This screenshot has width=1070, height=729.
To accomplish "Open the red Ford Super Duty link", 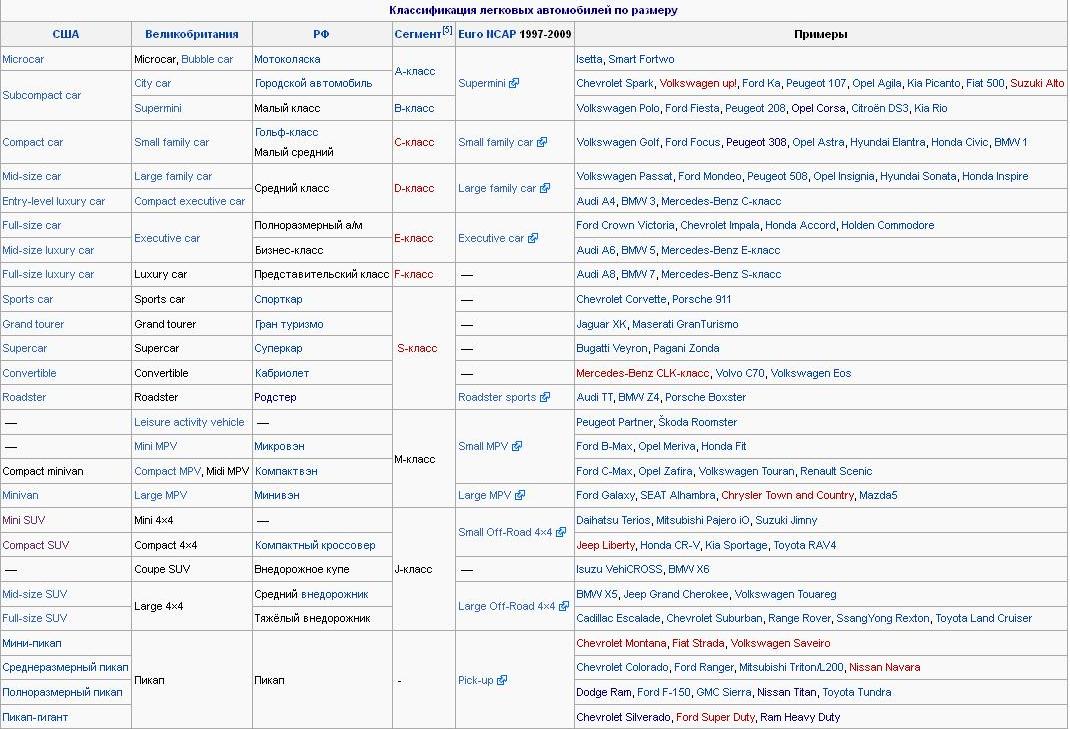I will point(715,717).
